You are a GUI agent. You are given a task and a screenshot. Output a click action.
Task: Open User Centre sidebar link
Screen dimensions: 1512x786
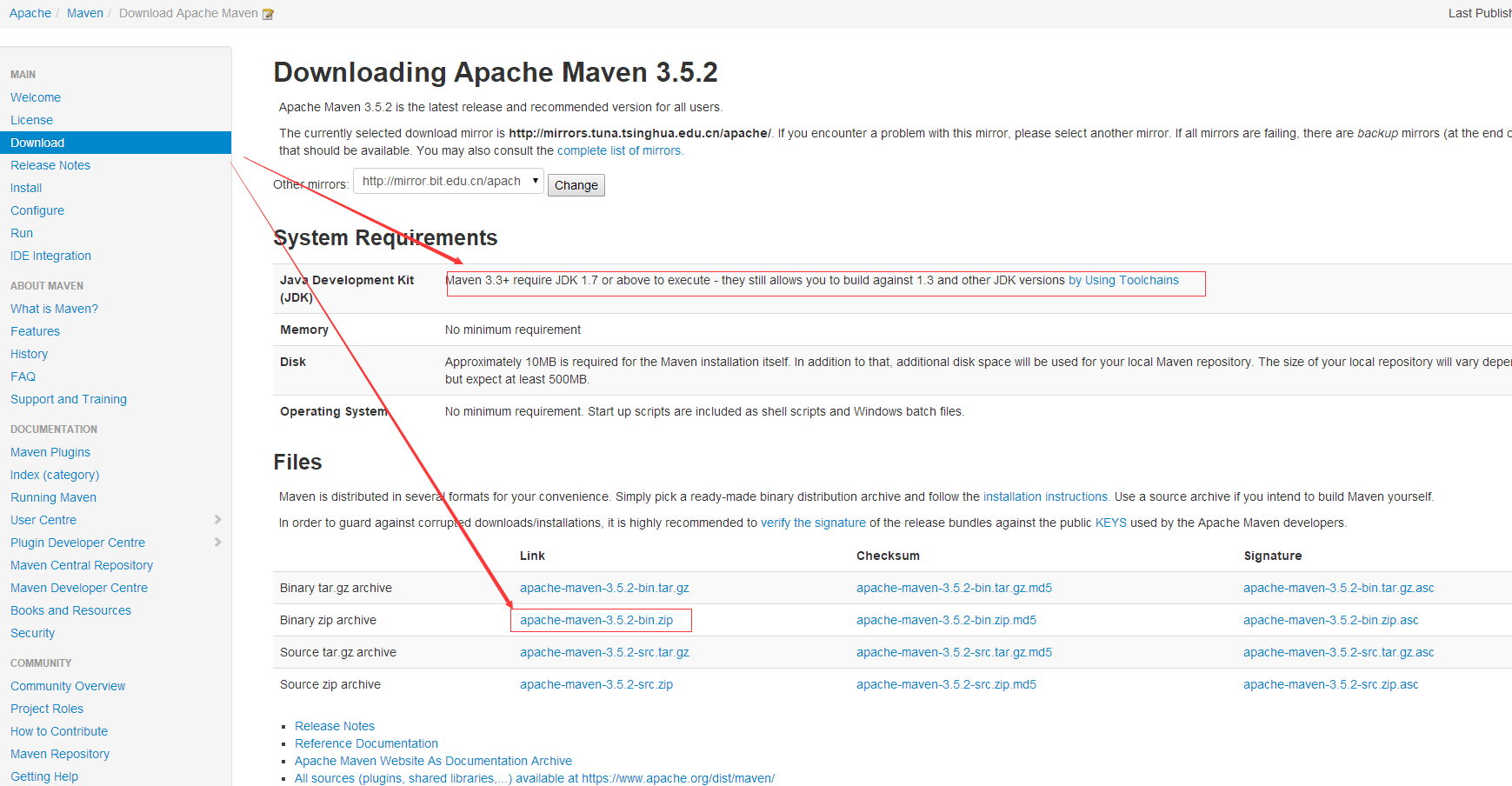pyautogui.click(x=43, y=520)
